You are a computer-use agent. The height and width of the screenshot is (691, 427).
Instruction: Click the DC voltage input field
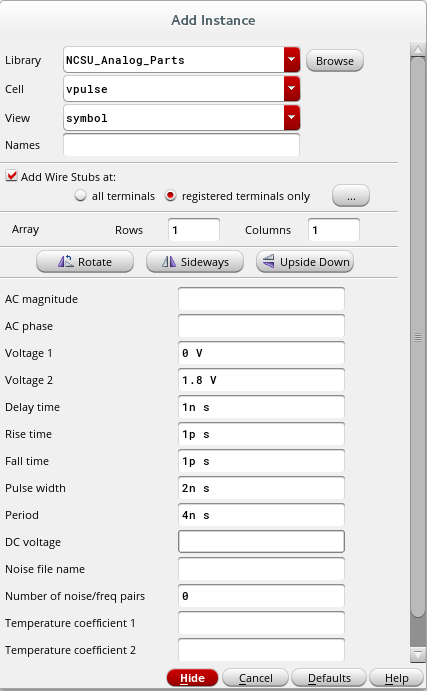pos(261,542)
